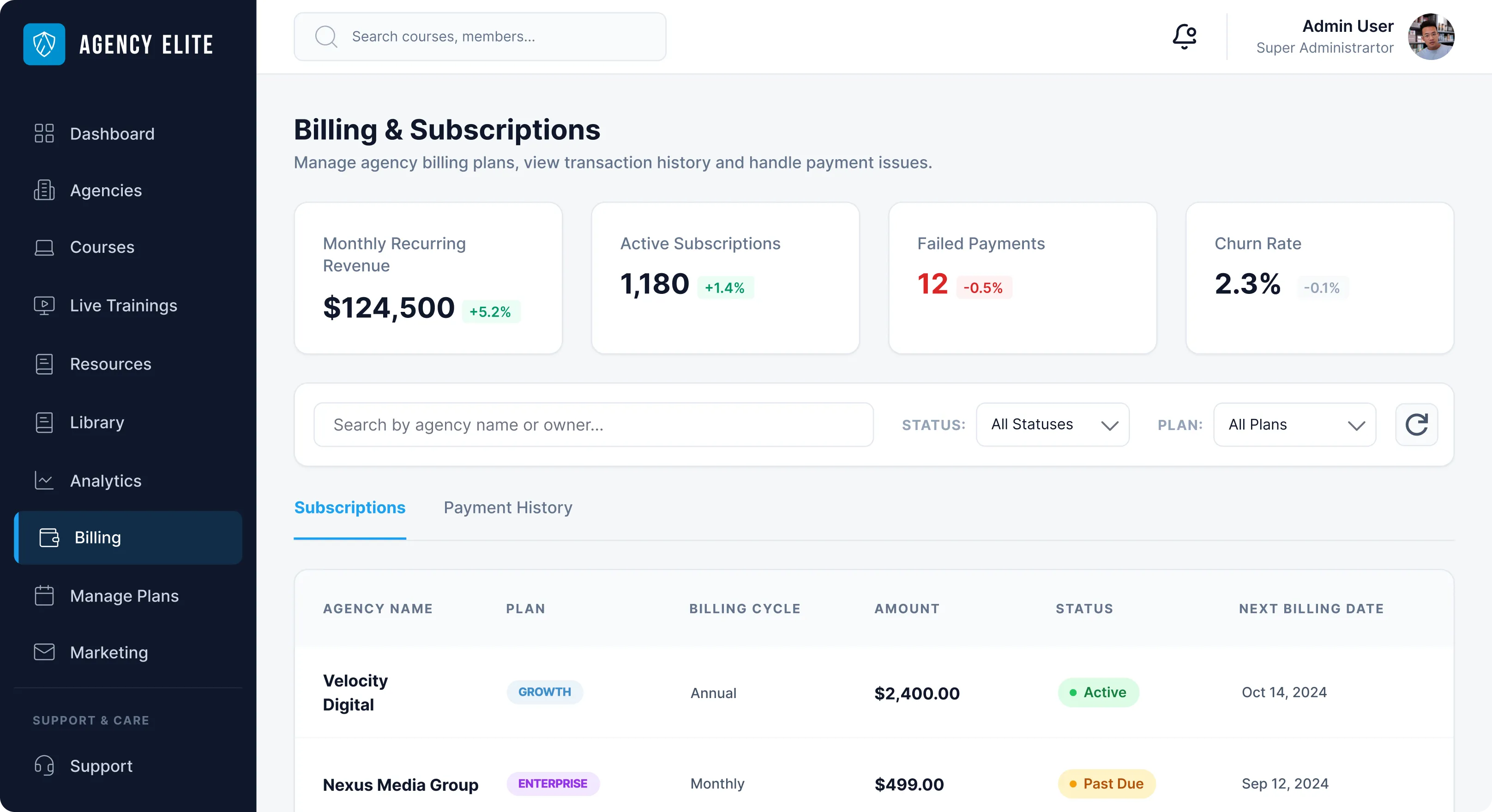Image resolution: width=1492 pixels, height=812 pixels.
Task: Click the Failed Payments card
Action: pos(1022,278)
